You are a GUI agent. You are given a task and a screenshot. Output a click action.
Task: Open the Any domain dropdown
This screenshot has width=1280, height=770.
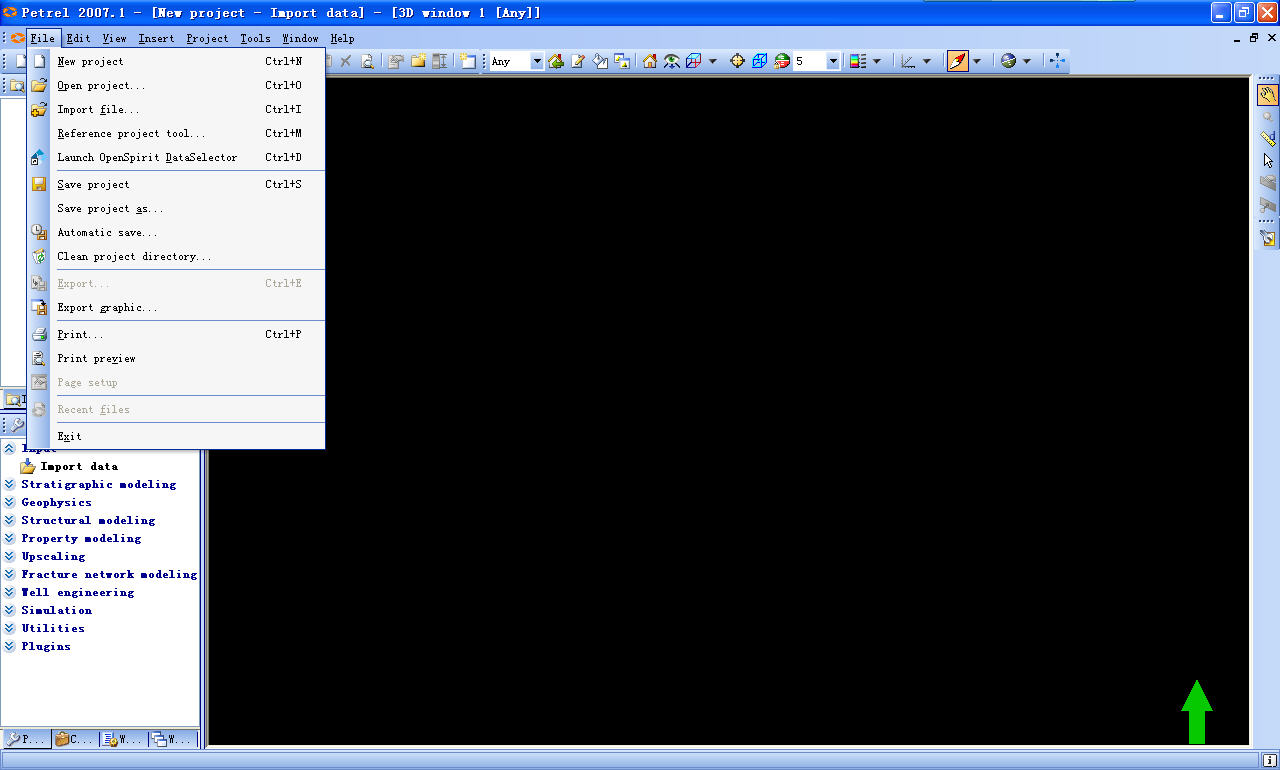tap(536, 61)
